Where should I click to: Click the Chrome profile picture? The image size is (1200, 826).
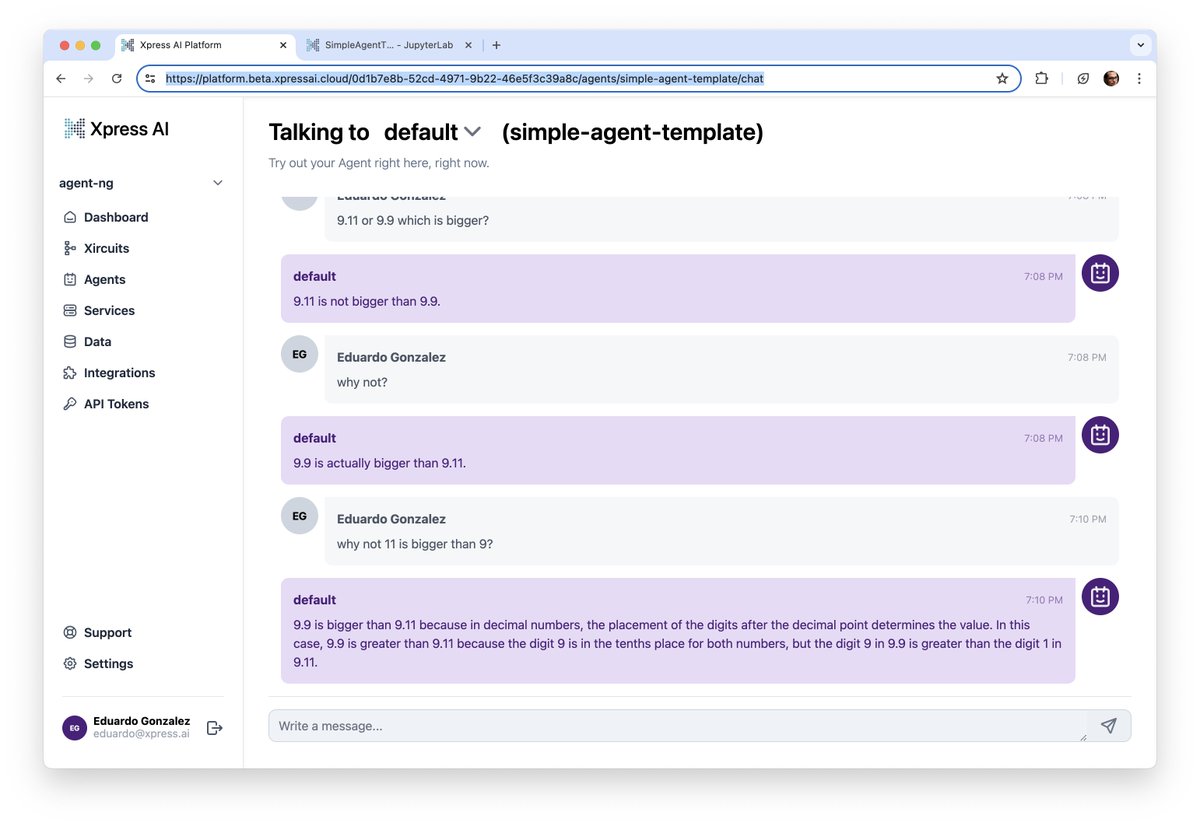coord(1111,78)
